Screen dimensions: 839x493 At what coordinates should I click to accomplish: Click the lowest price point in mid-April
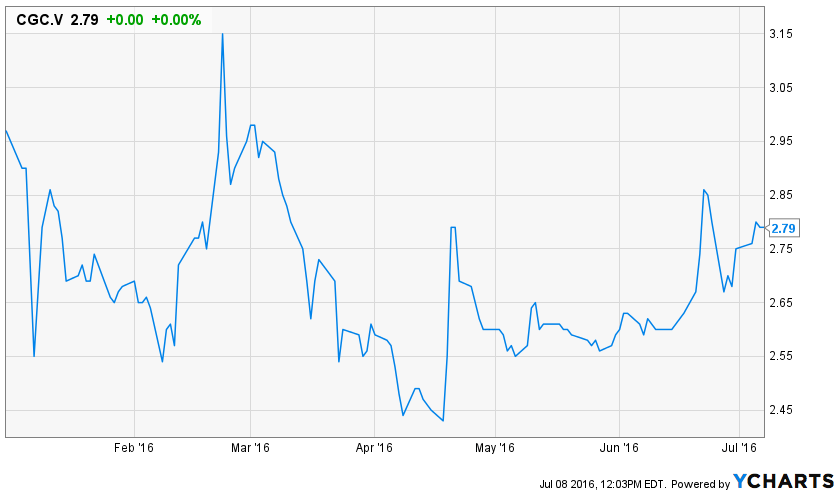[442, 420]
